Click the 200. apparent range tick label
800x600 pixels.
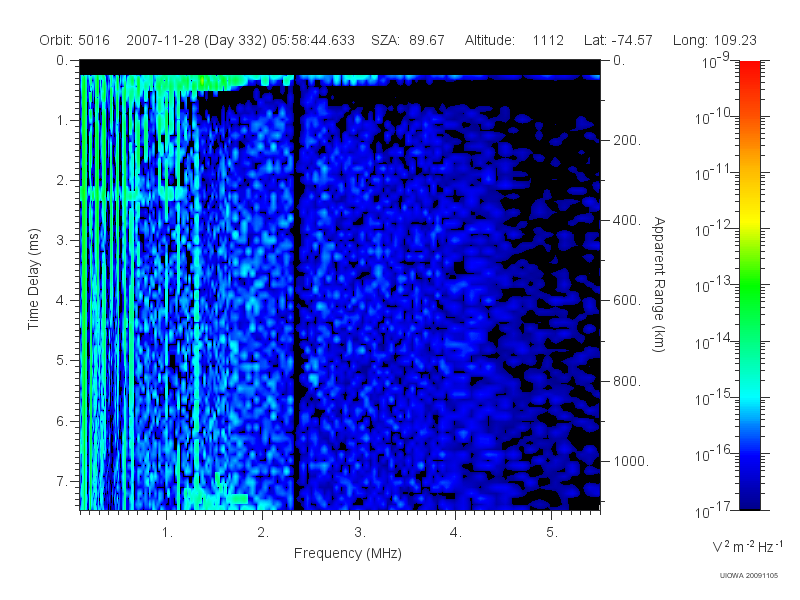pyautogui.click(x=627, y=140)
